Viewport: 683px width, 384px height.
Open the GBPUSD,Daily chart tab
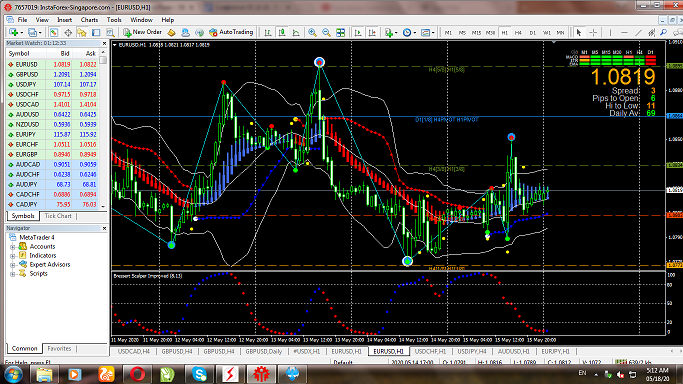tap(264, 351)
